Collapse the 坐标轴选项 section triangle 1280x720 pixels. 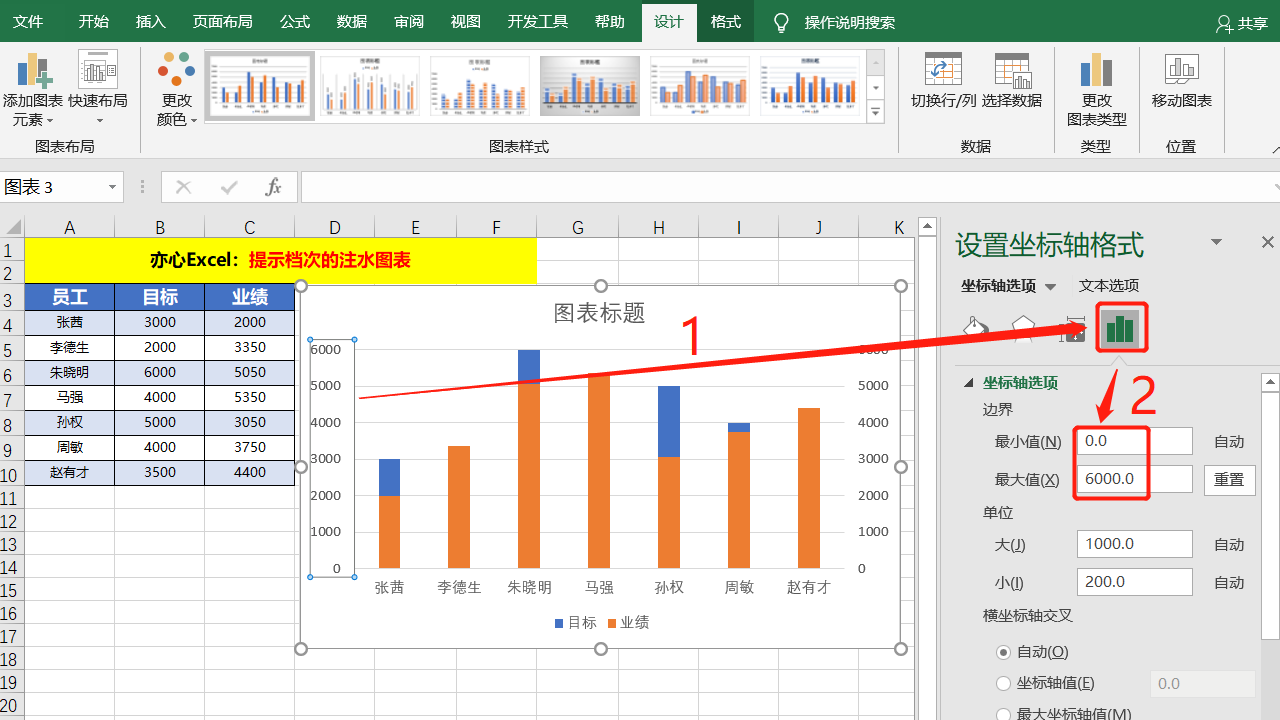(x=968, y=383)
